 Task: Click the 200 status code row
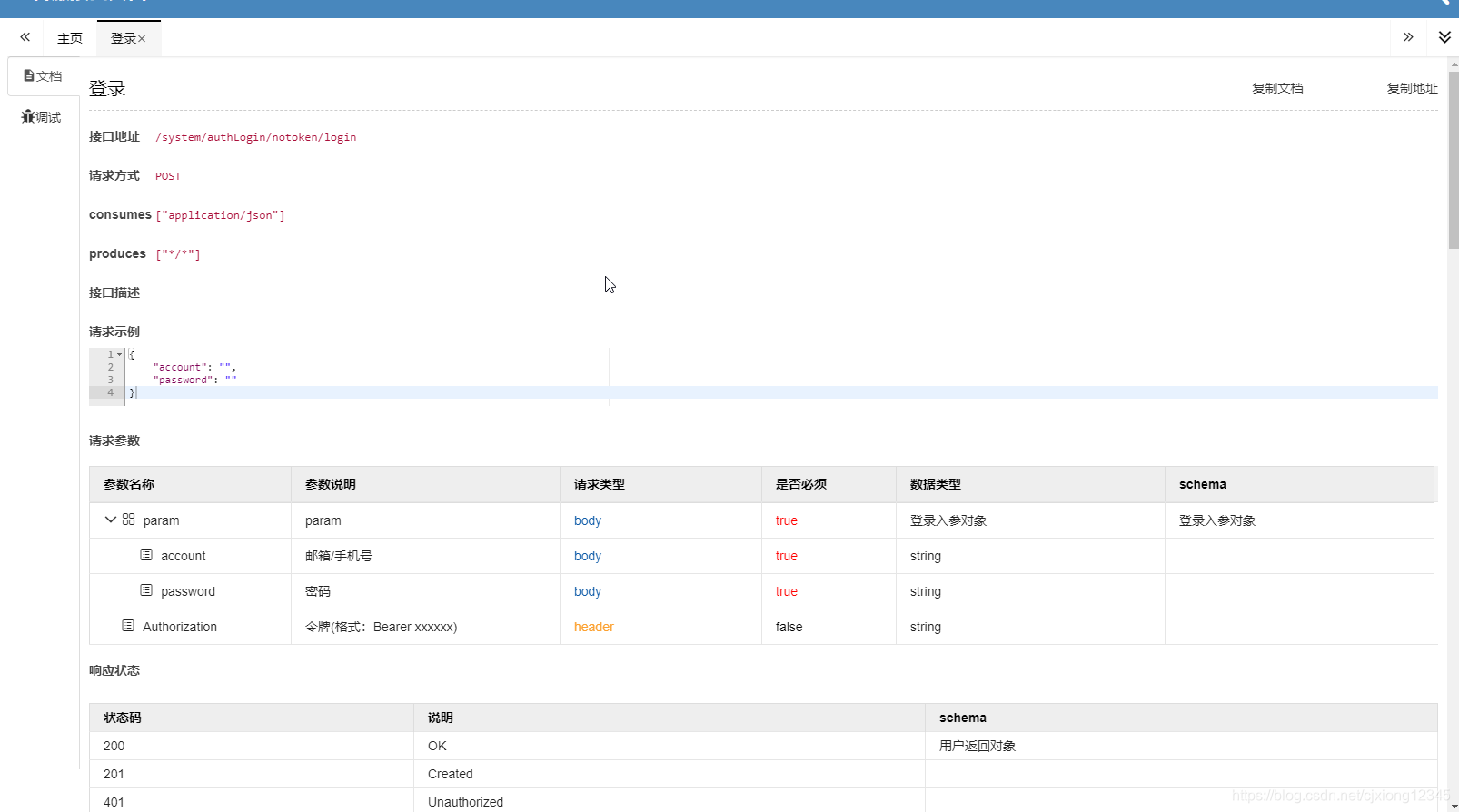tap(763, 746)
